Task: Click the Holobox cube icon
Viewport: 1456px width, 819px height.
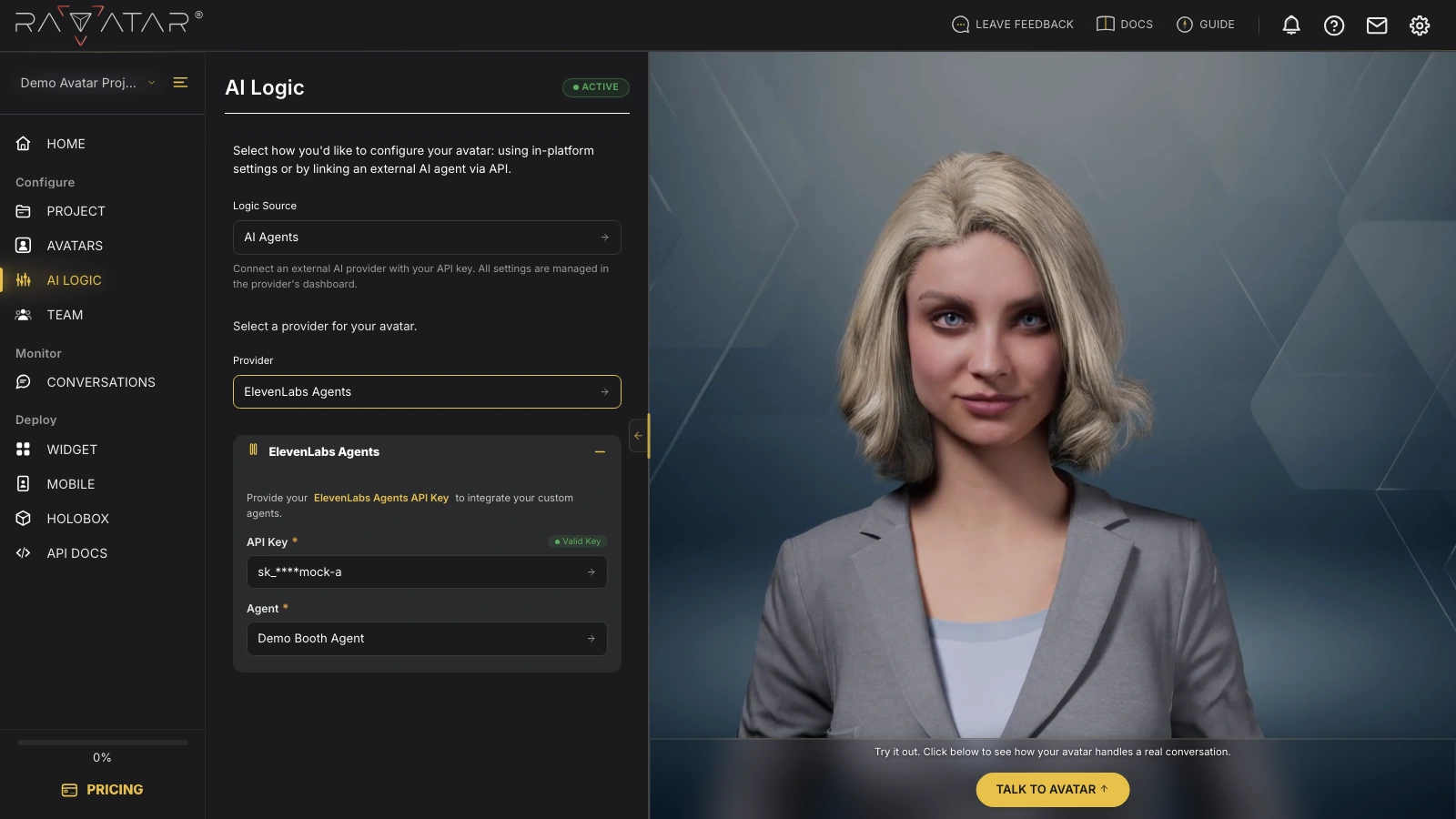Action: [x=24, y=519]
